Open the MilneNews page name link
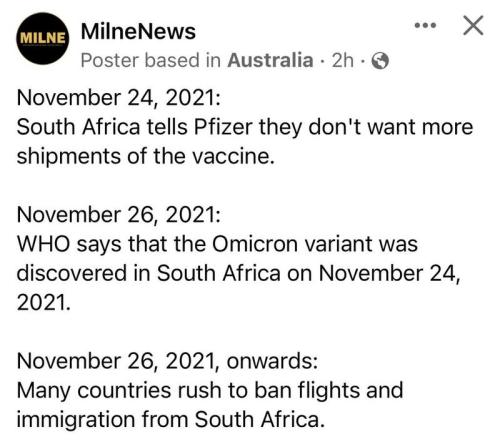500x447 pixels. pyautogui.click(x=138, y=32)
